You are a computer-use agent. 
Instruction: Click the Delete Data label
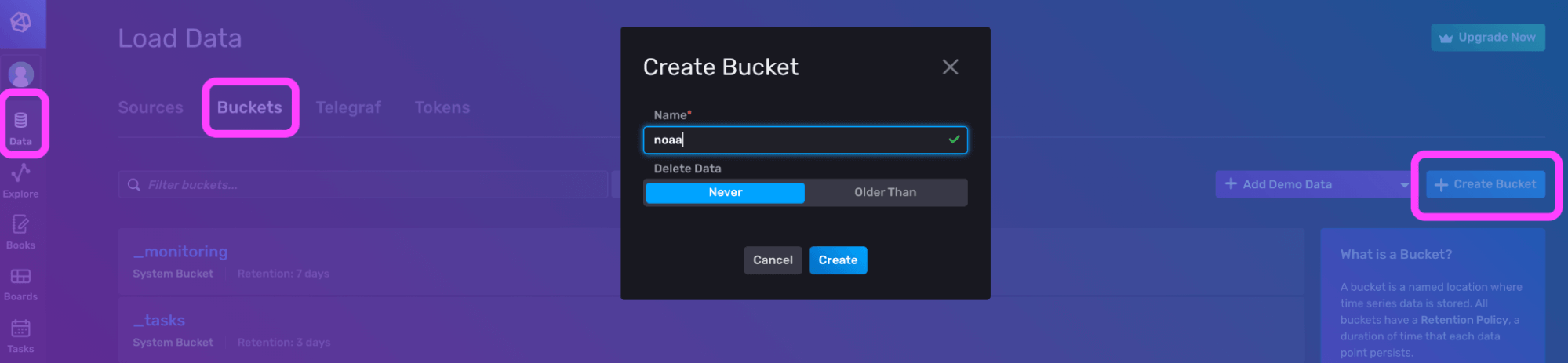click(687, 169)
